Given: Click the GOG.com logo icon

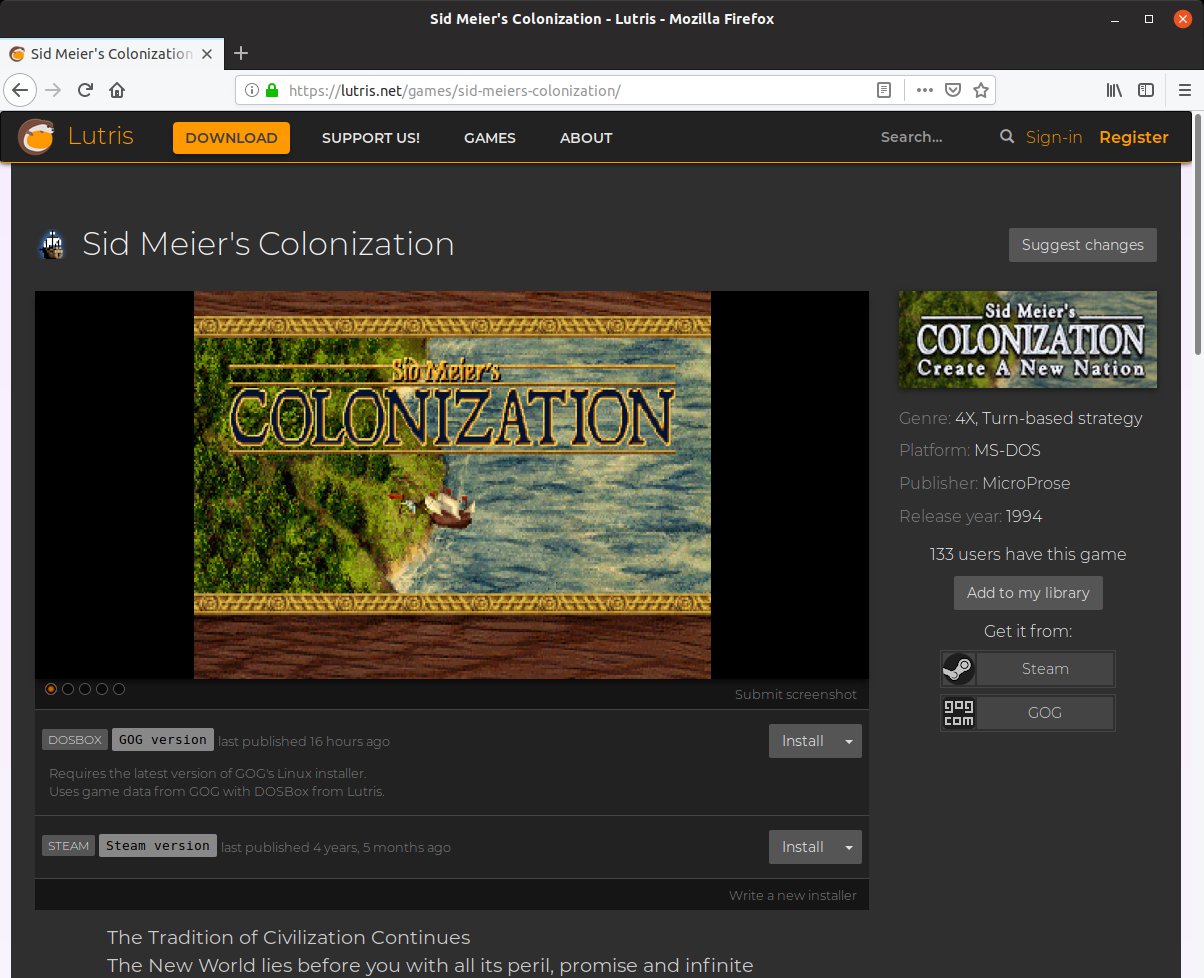Looking at the screenshot, I should [959, 713].
